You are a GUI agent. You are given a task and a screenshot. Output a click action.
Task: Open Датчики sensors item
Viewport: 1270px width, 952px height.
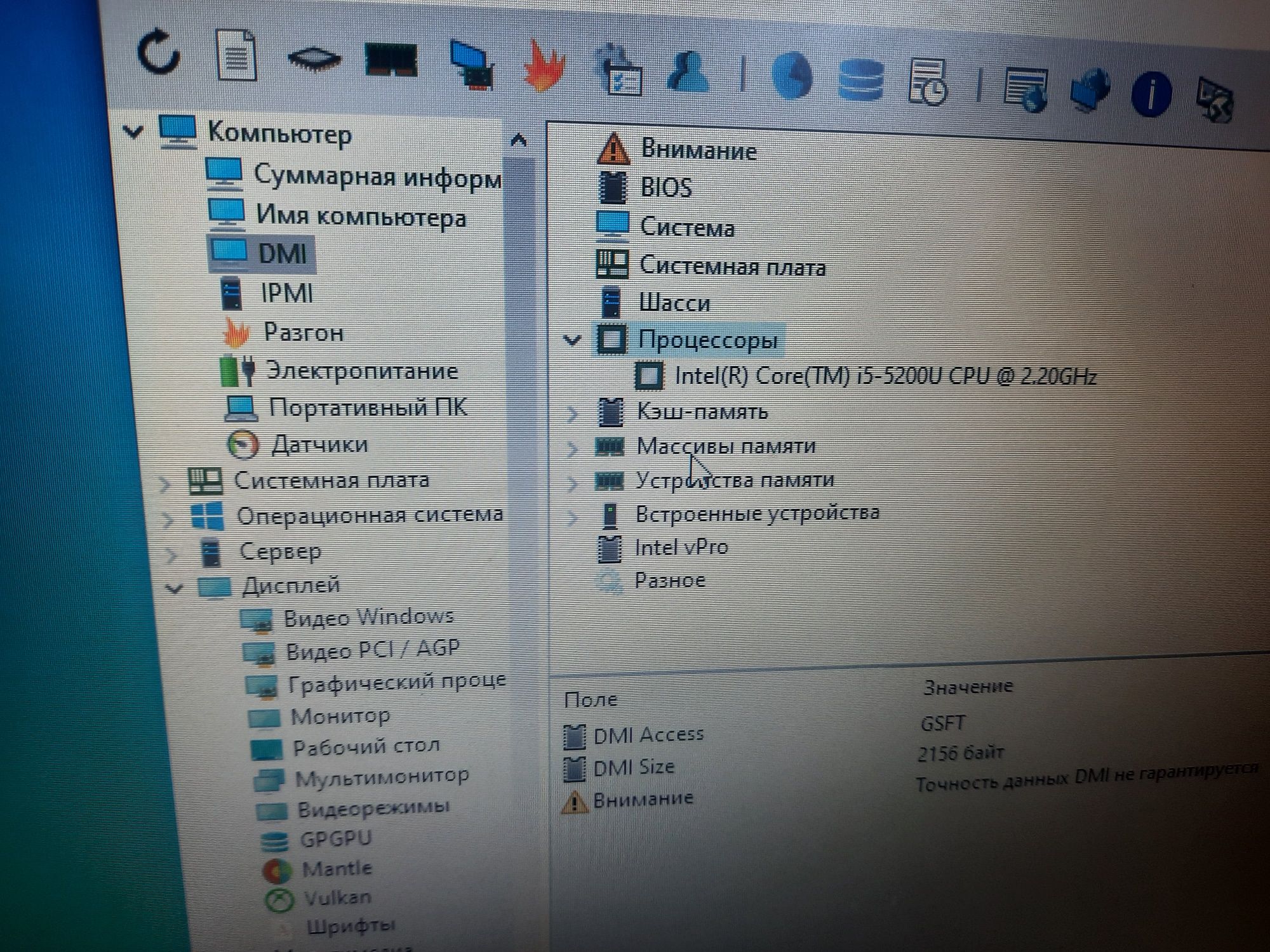pos(298,444)
